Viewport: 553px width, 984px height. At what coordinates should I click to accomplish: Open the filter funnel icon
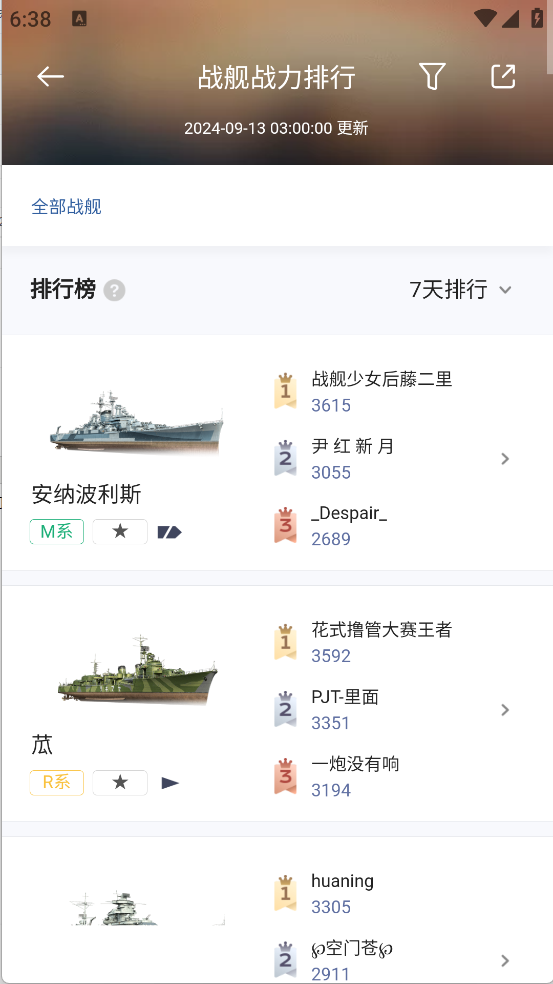(432, 77)
